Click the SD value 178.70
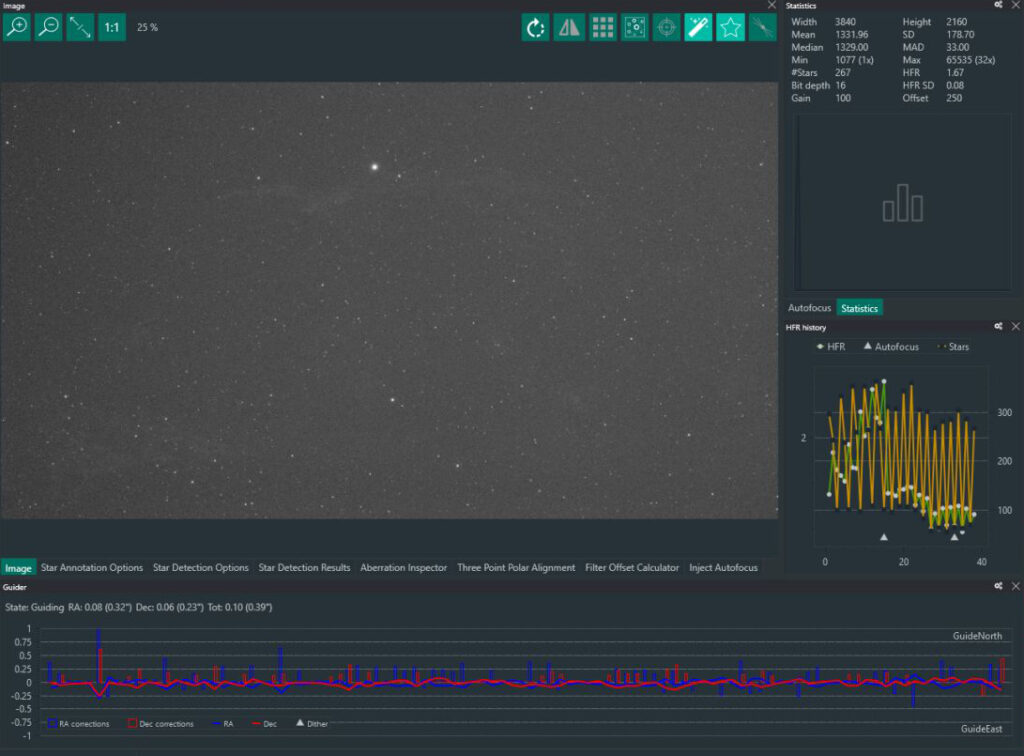This screenshot has width=1024, height=756. tap(960, 35)
